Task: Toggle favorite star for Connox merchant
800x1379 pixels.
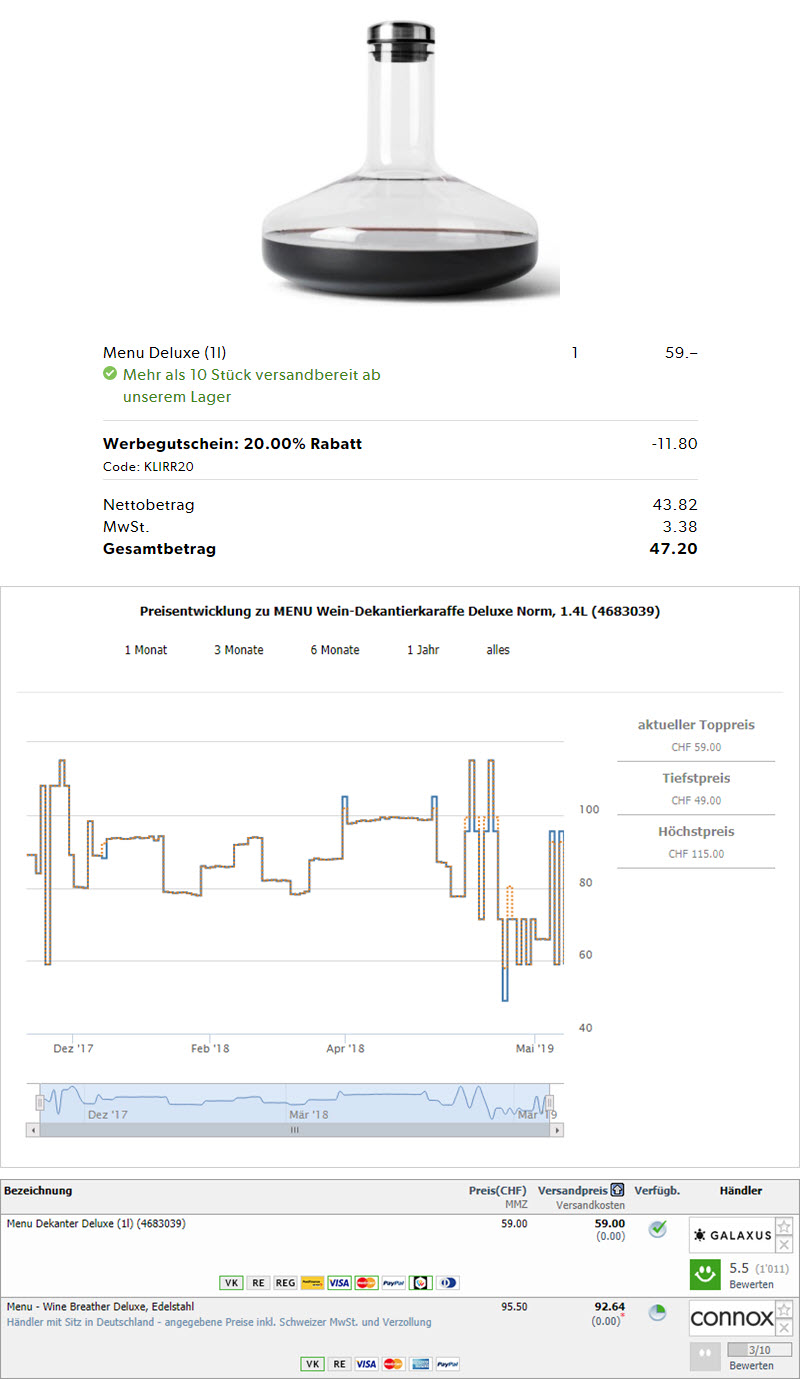Action: point(785,1309)
